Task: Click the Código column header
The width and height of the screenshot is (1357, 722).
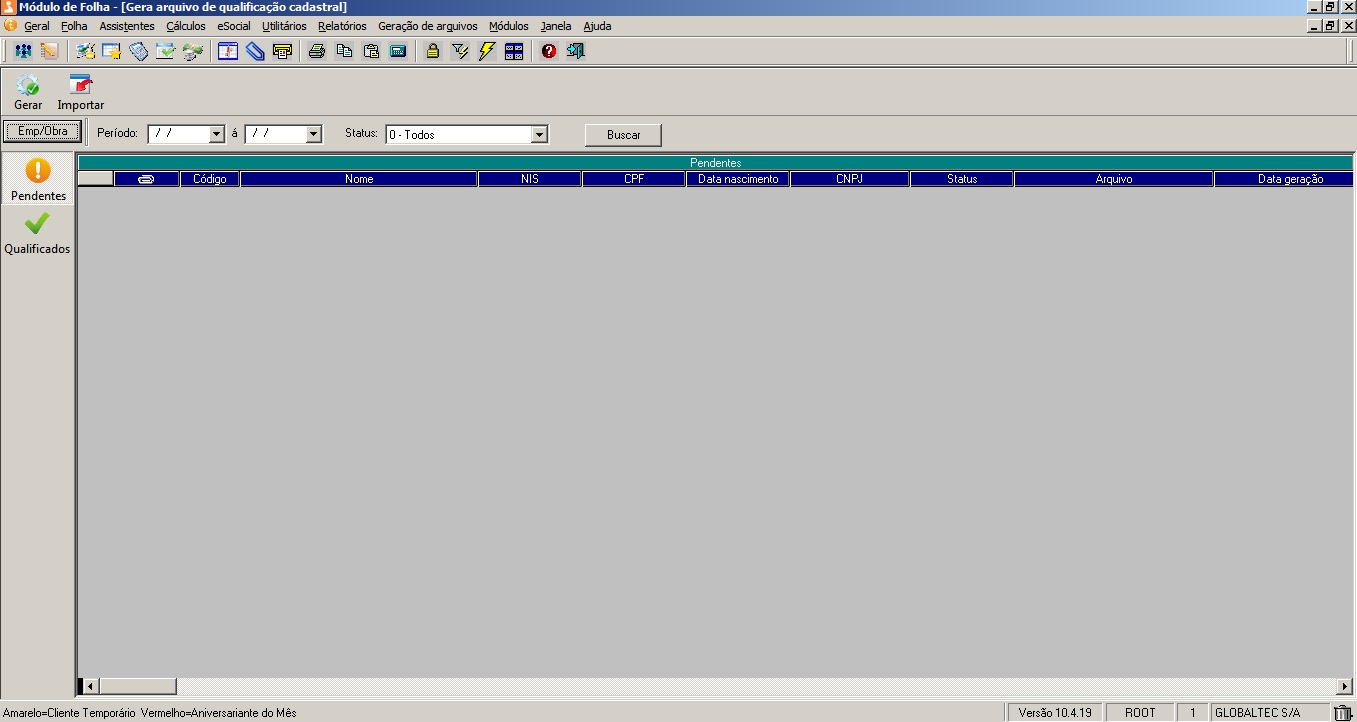Action: [210, 179]
